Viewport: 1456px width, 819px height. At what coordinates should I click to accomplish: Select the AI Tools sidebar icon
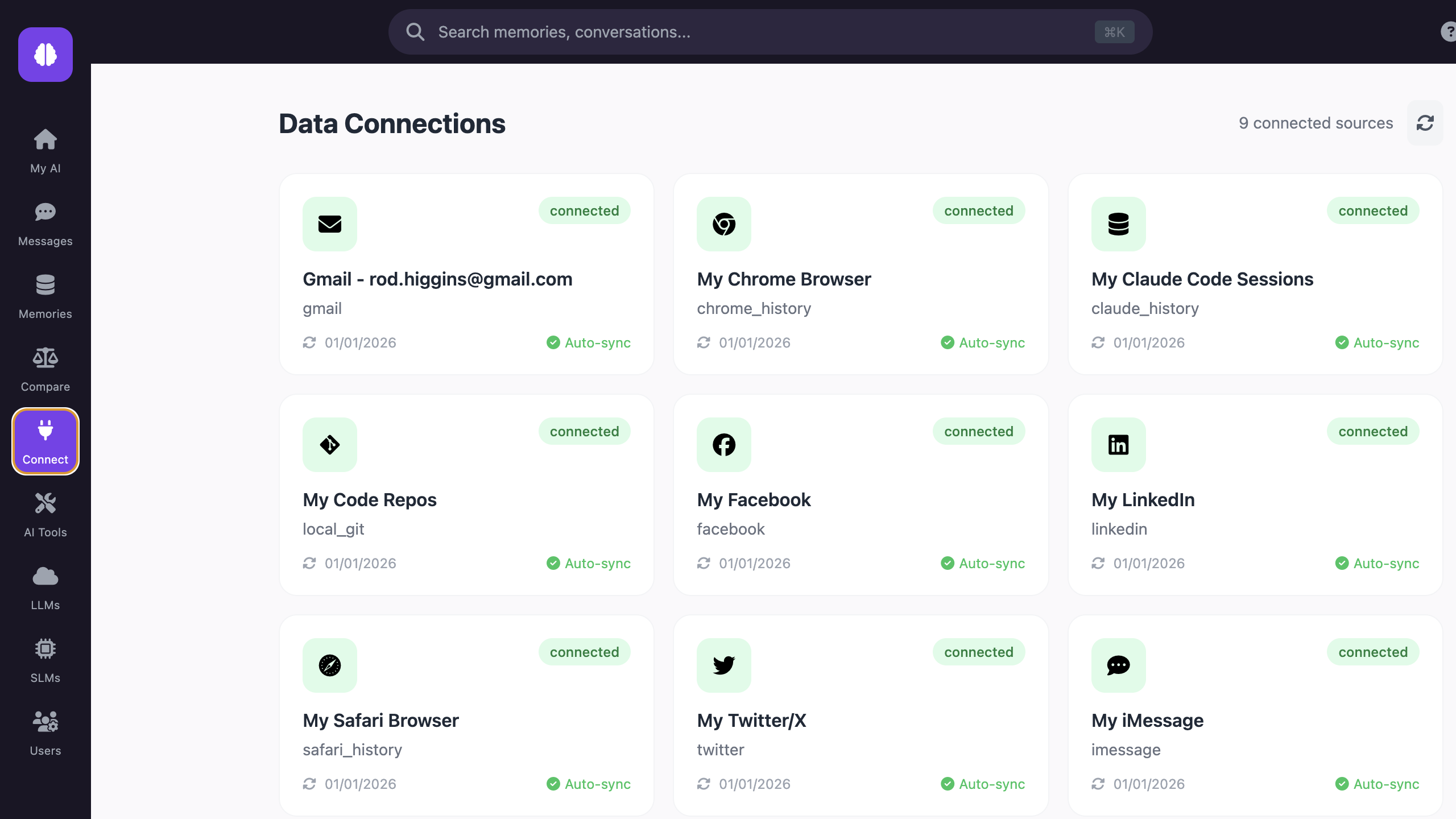point(45,514)
